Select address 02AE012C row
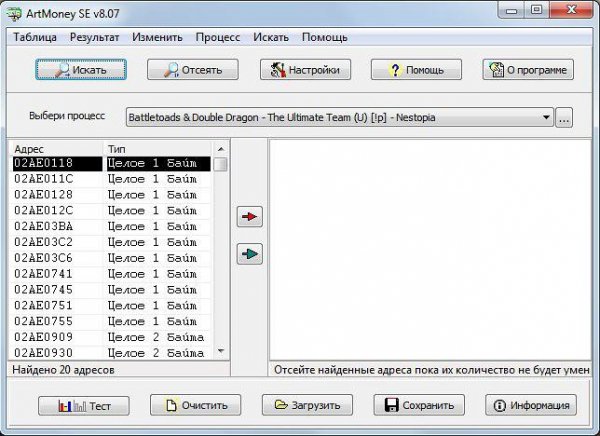The width and height of the screenshot is (600, 436). coord(111,211)
